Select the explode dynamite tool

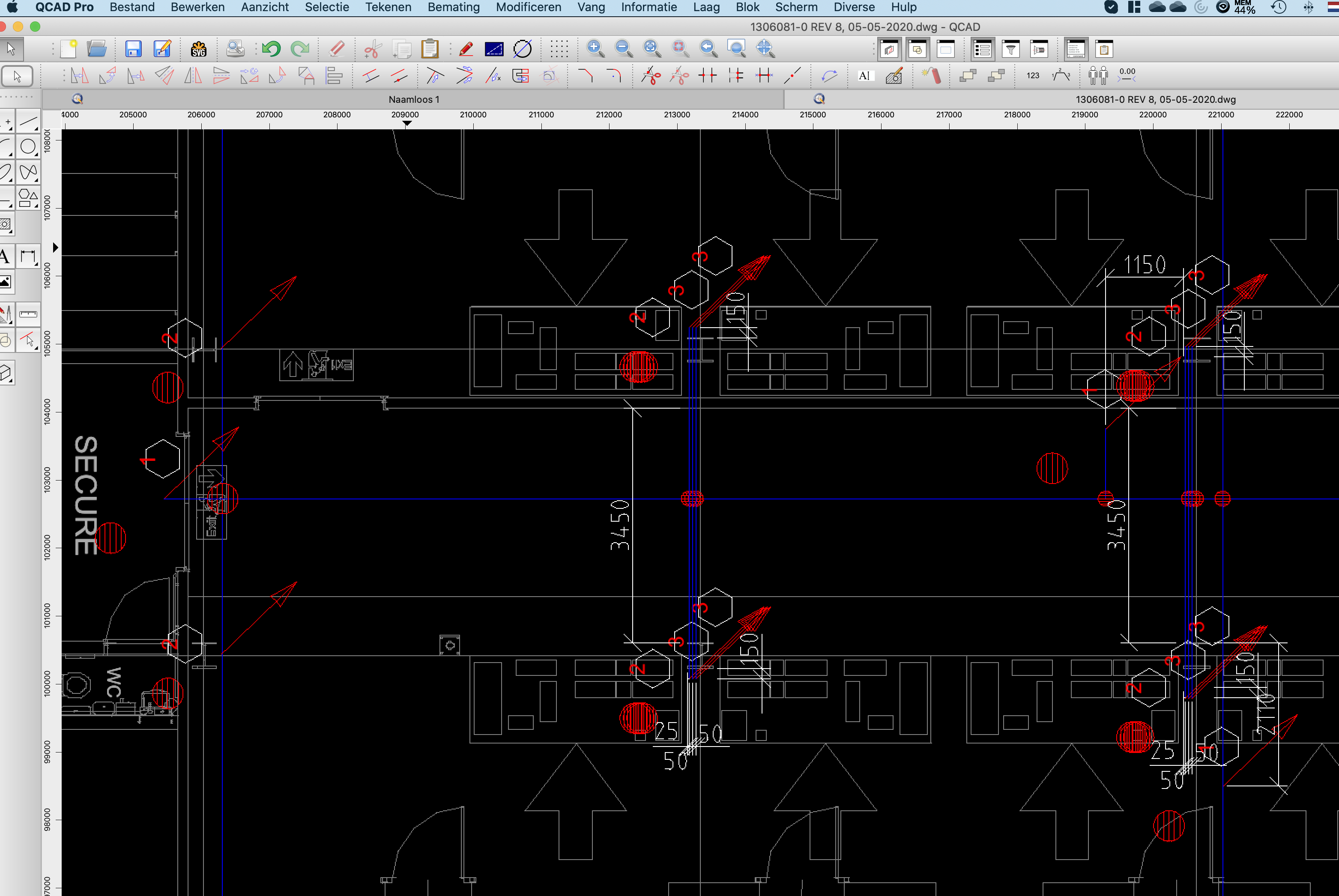click(x=932, y=75)
